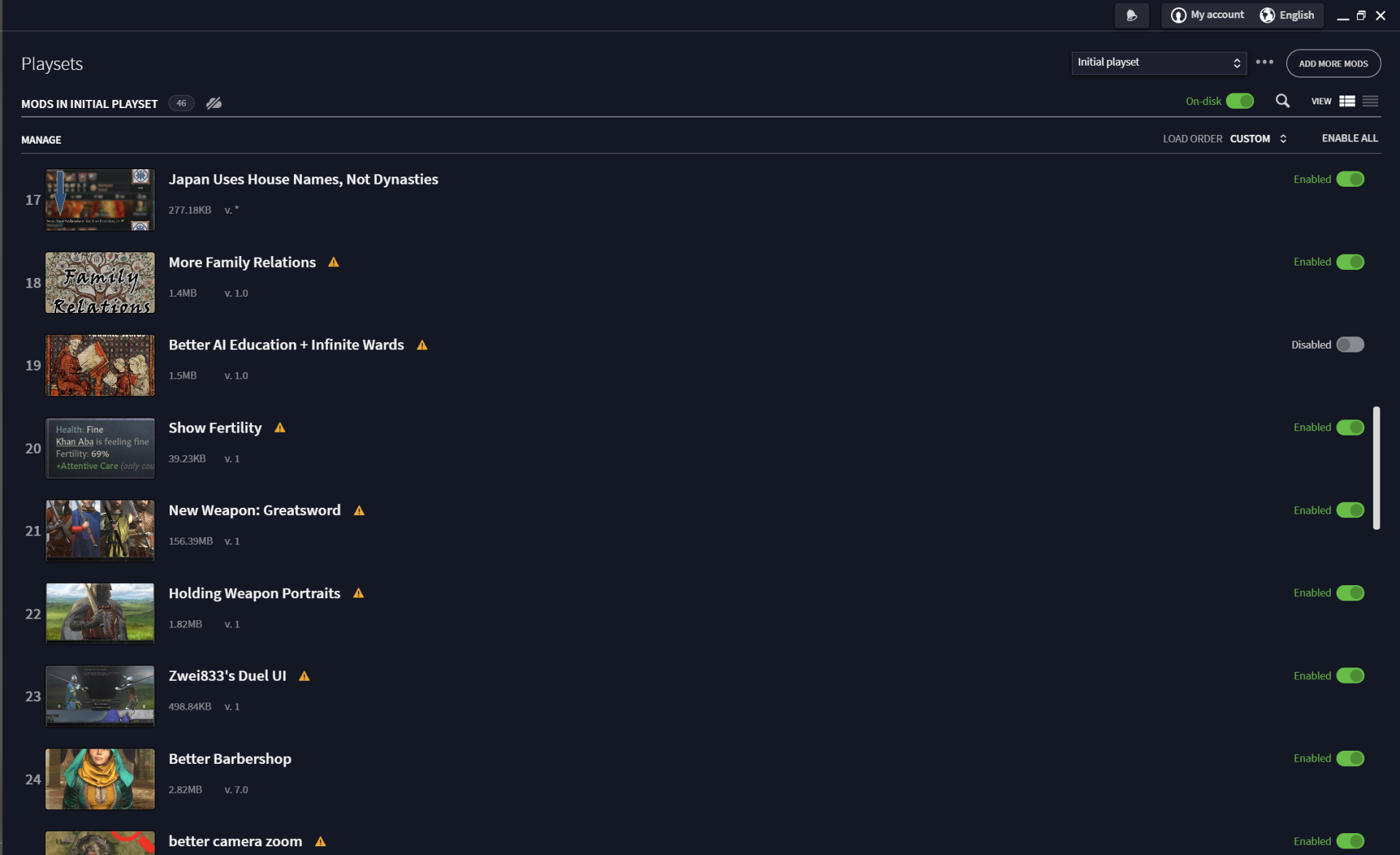Select 'New Weapon: Greatsword' title

pyautogui.click(x=254, y=511)
